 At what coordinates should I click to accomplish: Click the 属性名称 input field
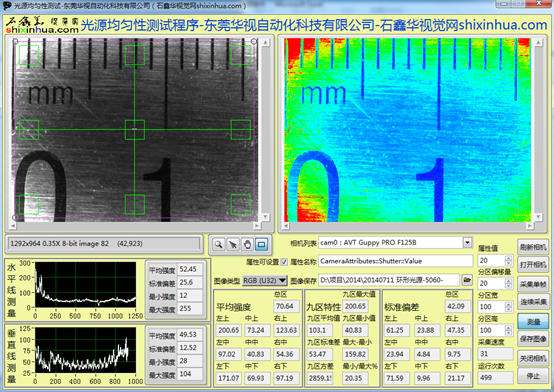coord(395,261)
